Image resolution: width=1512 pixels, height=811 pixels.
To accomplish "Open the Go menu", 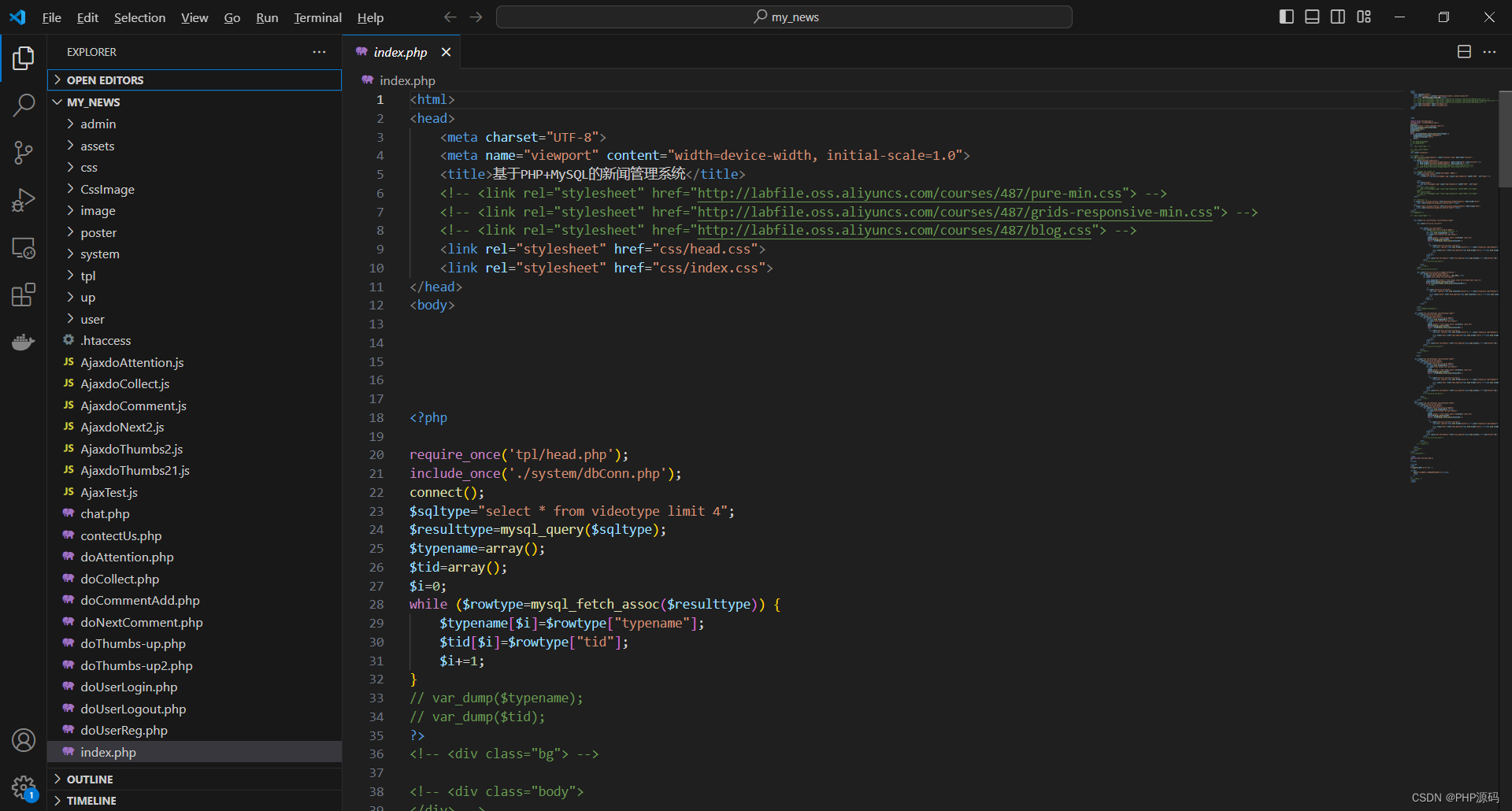I will coord(232,17).
